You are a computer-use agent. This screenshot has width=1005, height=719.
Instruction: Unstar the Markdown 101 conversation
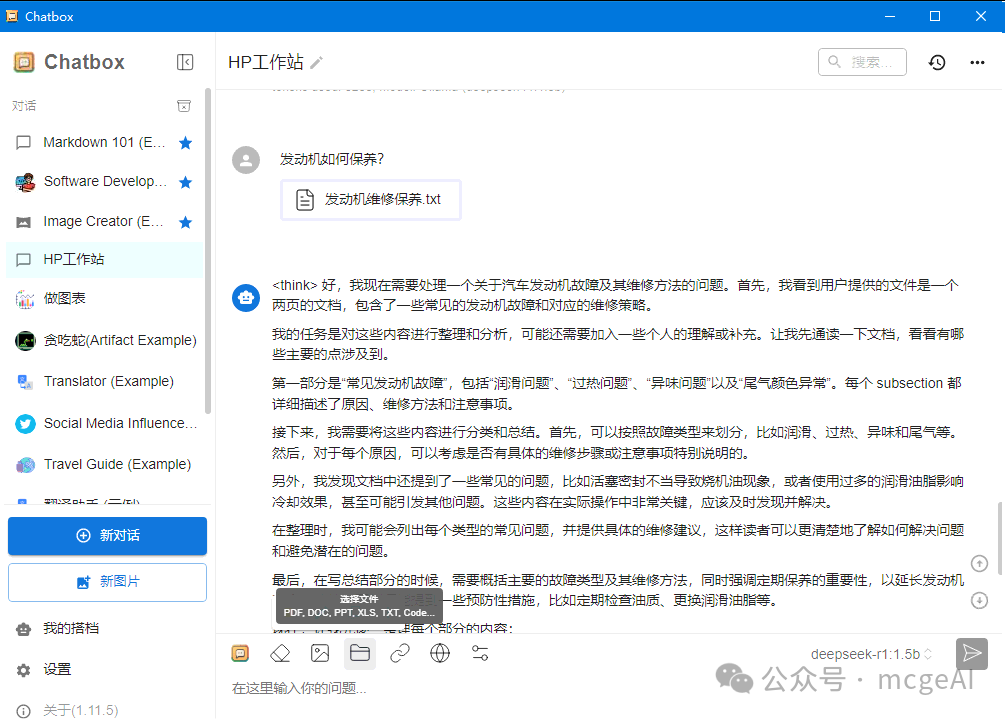click(x=185, y=142)
